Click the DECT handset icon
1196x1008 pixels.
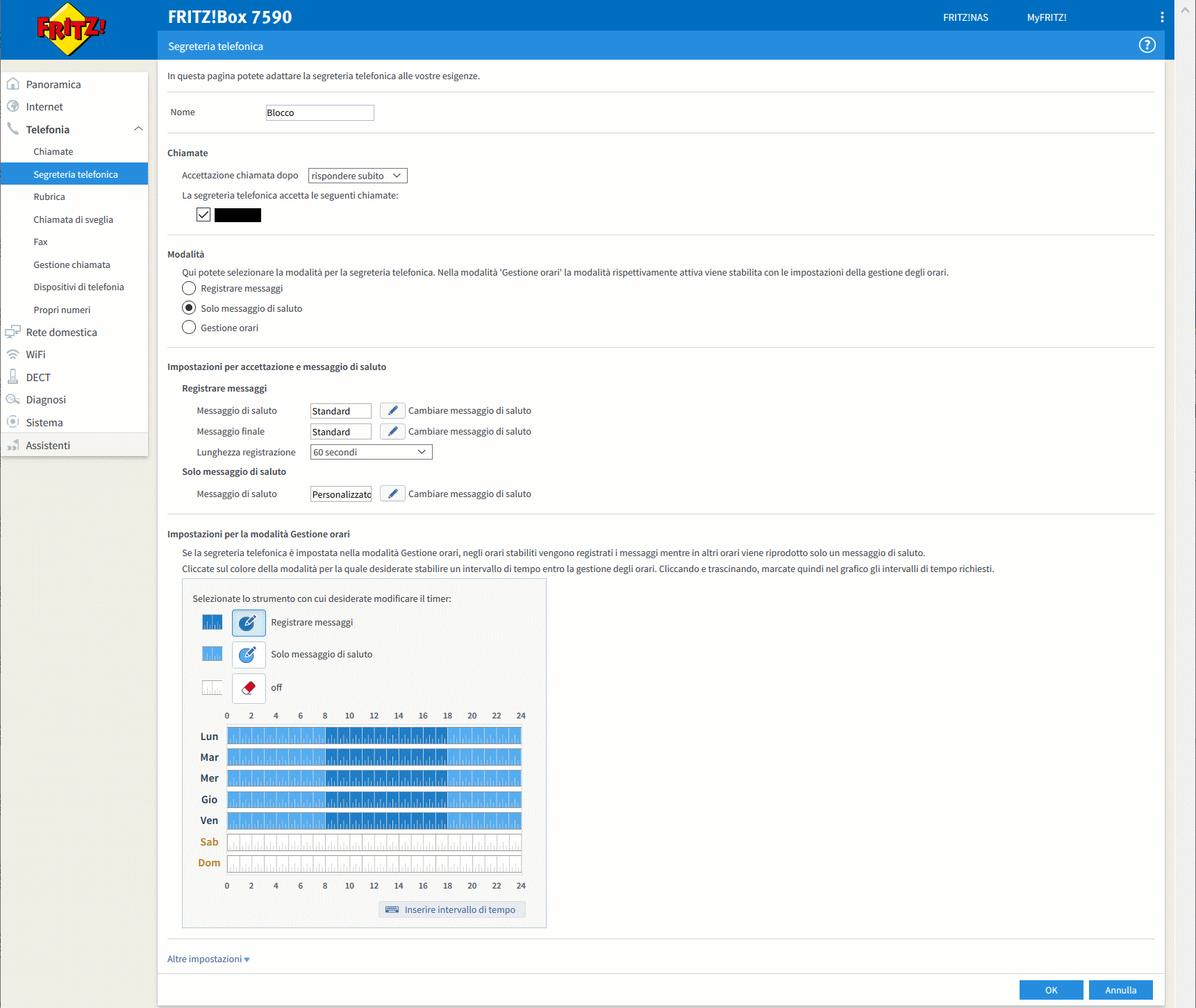[x=13, y=377]
